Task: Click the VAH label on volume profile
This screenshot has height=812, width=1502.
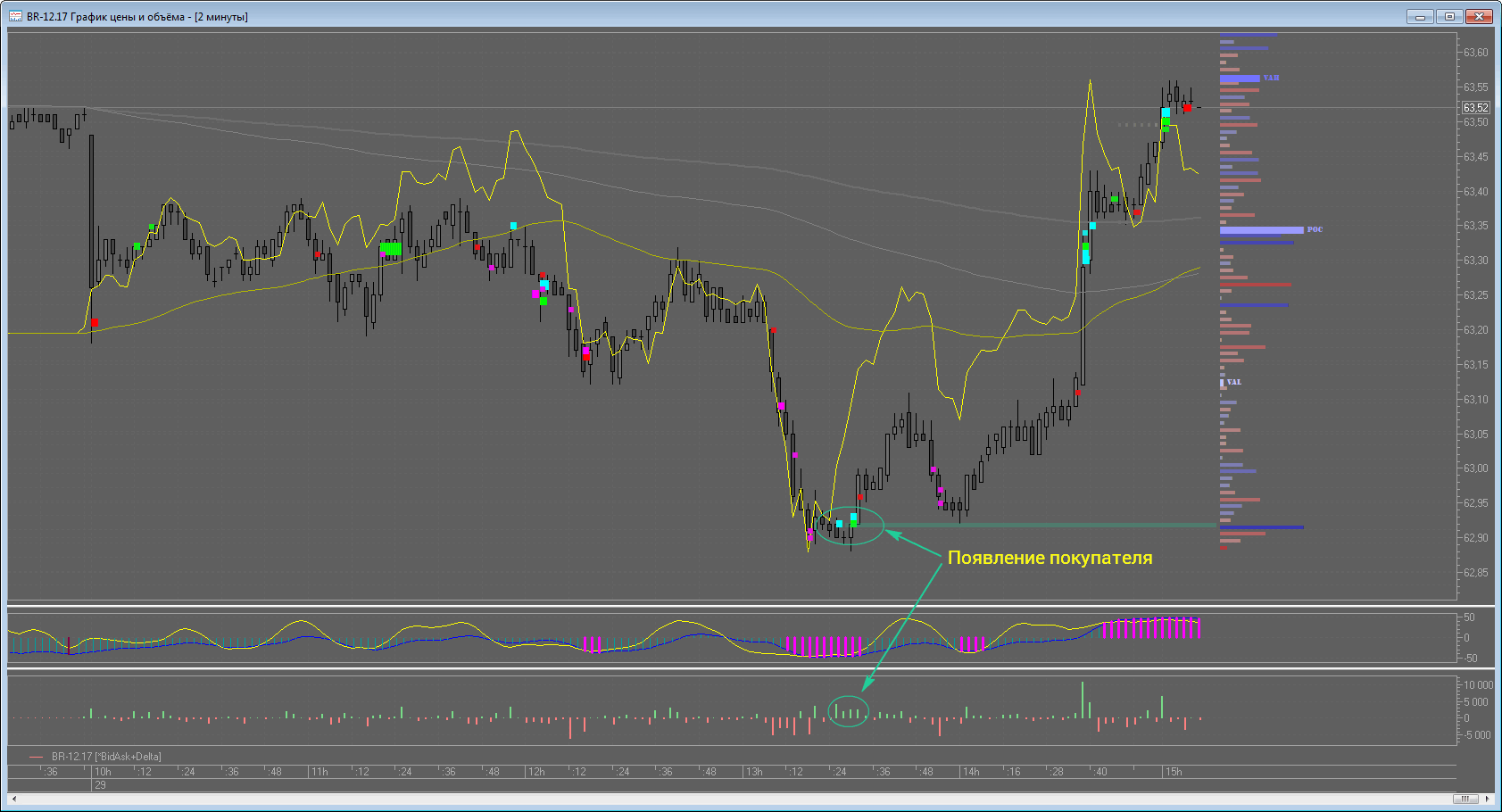Action: 1271,79
